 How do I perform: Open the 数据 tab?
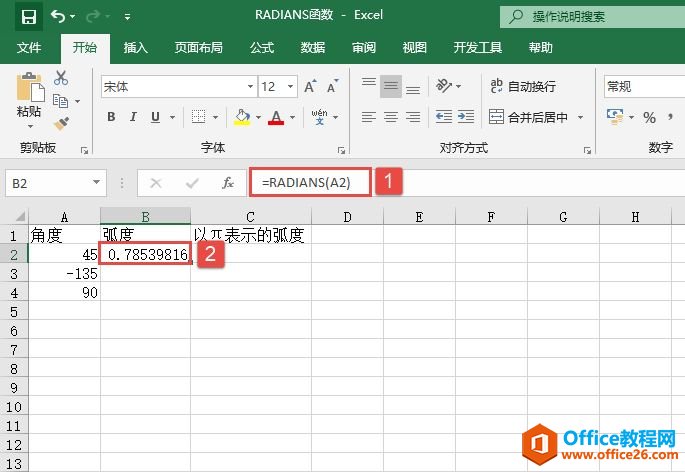coord(313,47)
